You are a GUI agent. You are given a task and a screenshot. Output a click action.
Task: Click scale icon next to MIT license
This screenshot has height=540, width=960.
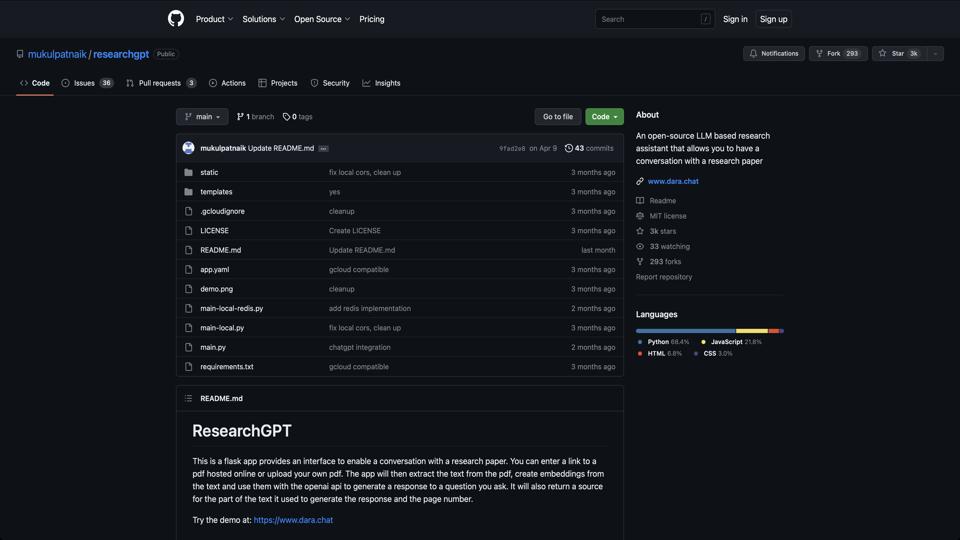(x=640, y=216)
